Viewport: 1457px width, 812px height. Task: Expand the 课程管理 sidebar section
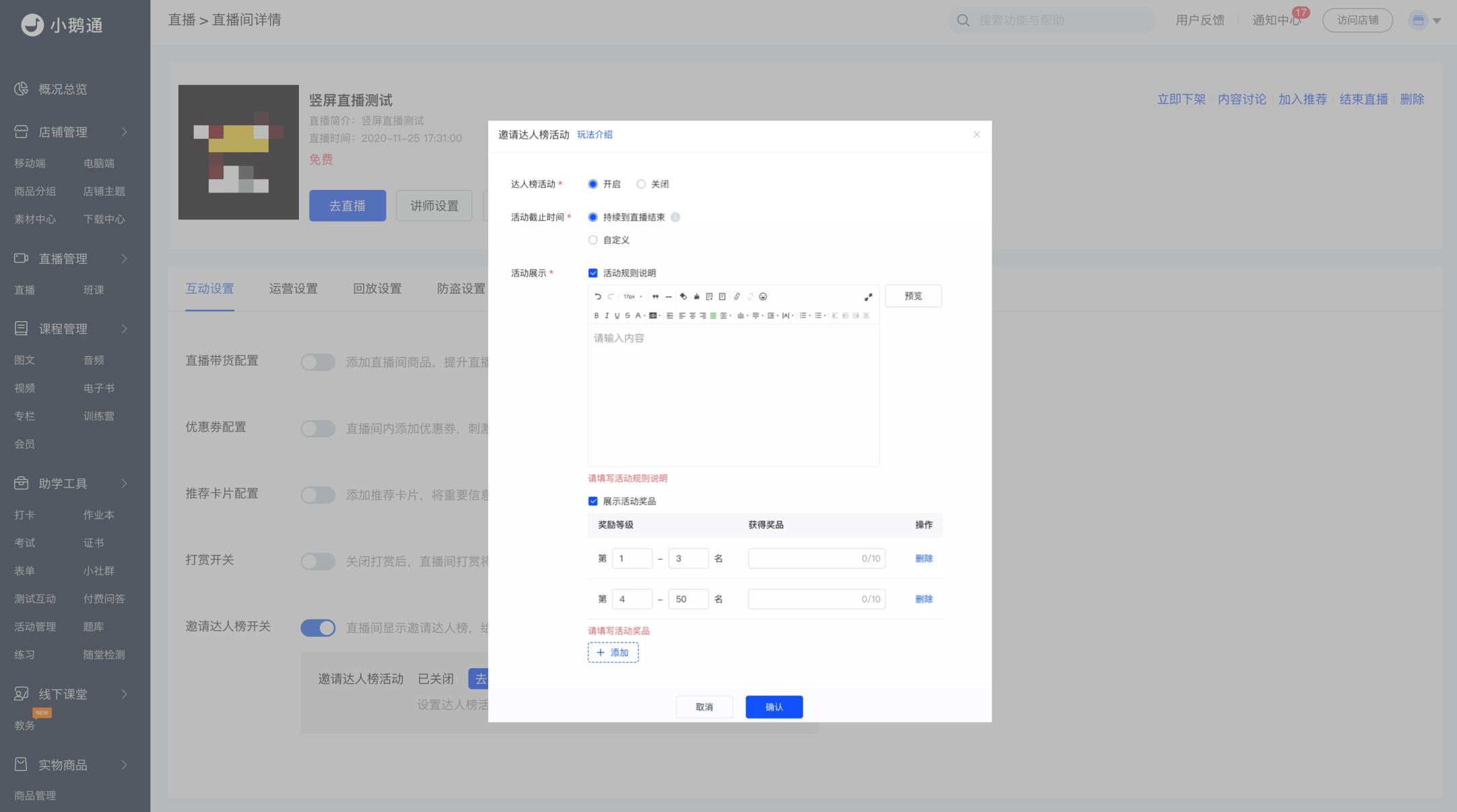click(x=125, y=329)
